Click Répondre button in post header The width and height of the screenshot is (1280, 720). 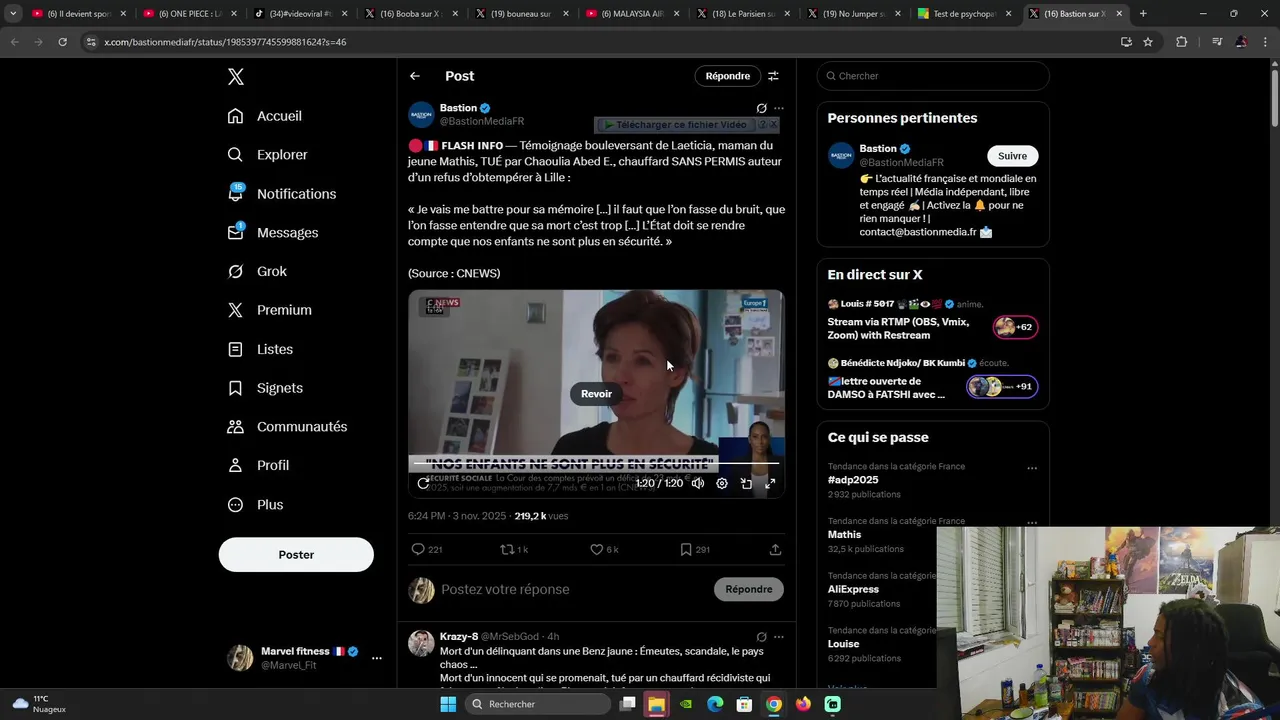coord(727,76)
